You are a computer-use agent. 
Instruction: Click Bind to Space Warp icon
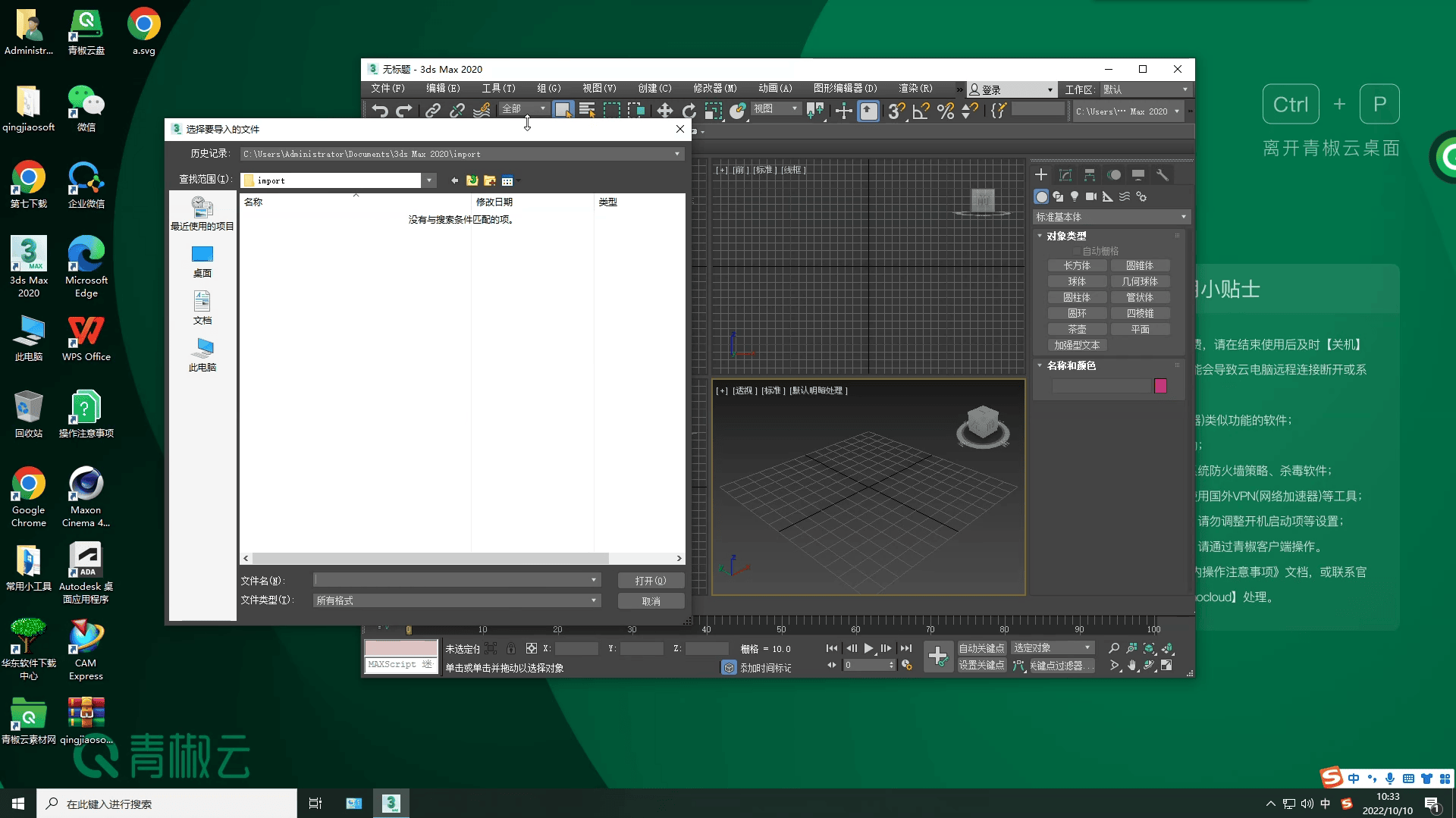(482, 111)
